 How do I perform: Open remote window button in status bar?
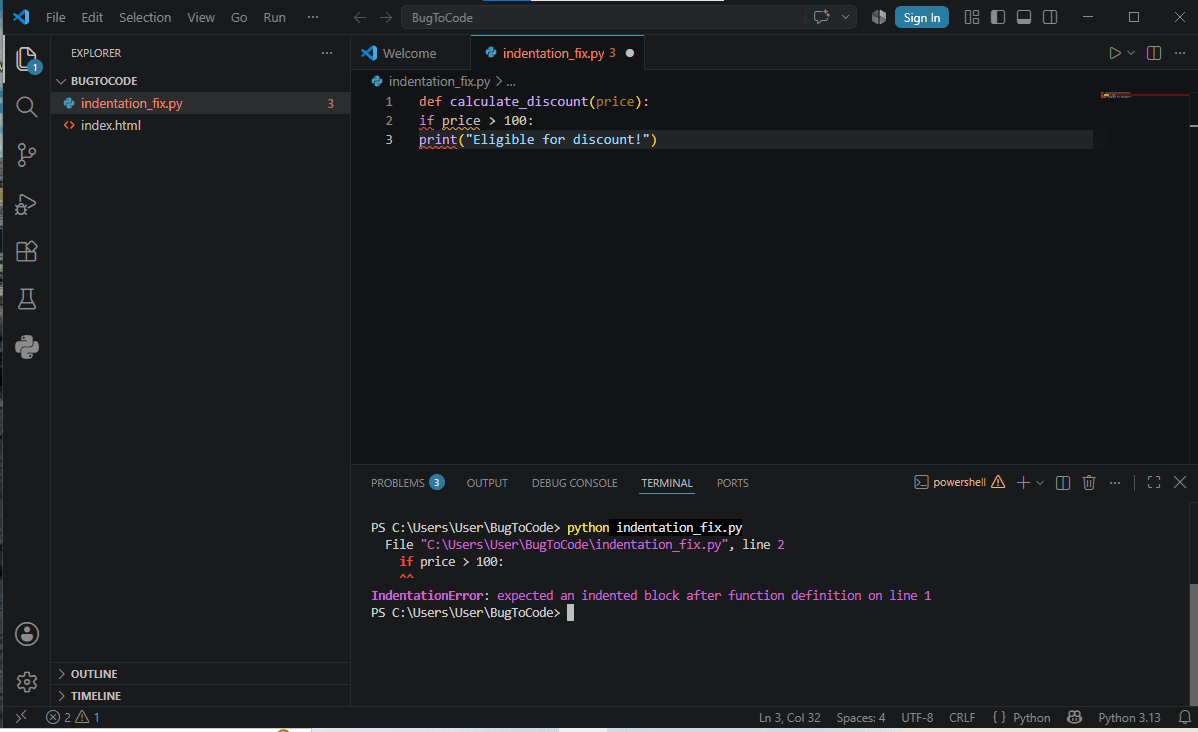click(21, 717)
